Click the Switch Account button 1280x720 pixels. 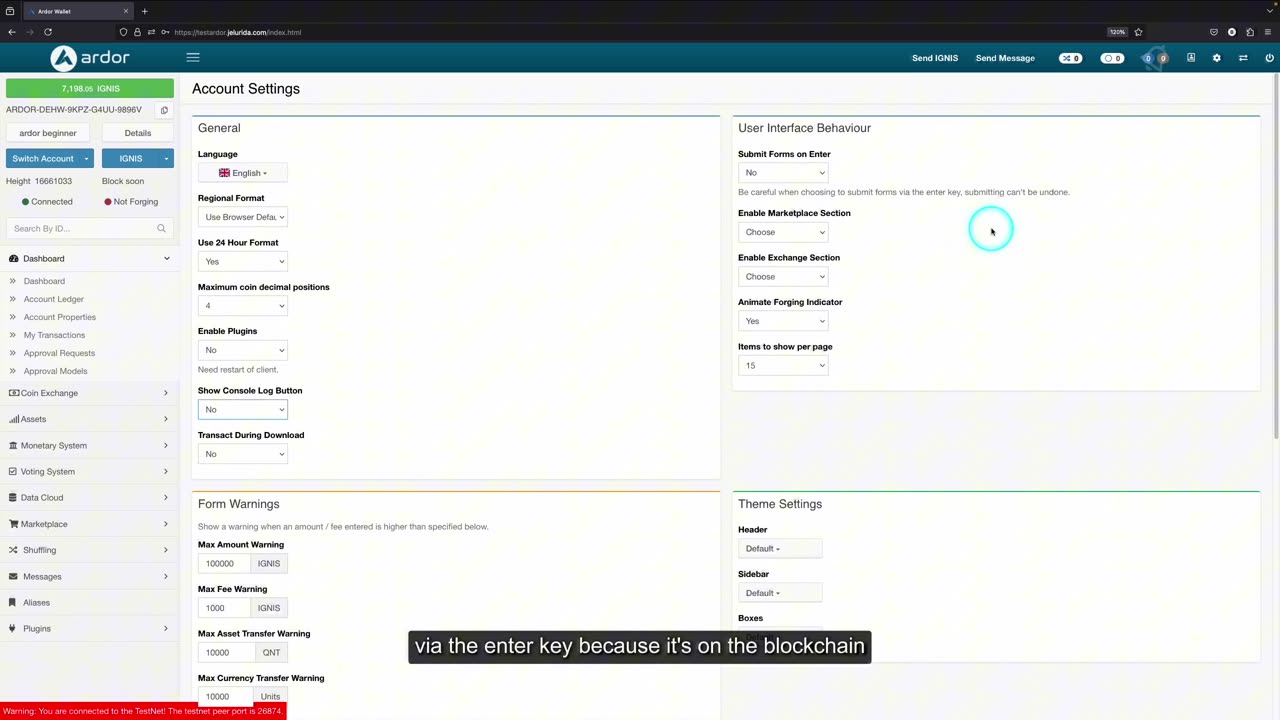[43, 159]
